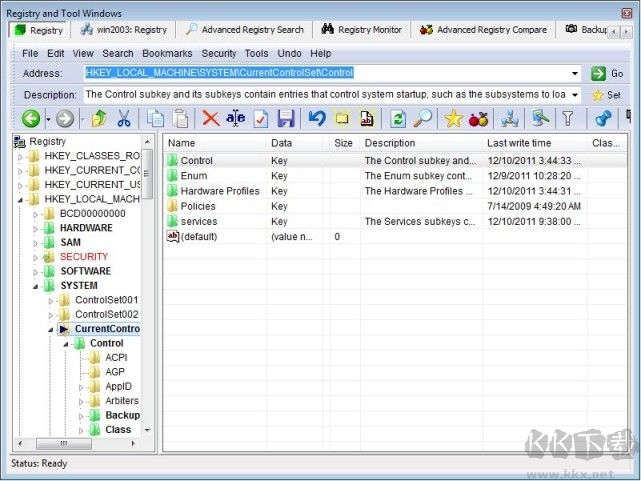Click the document with checkmark icon

[x=261, y=119]
